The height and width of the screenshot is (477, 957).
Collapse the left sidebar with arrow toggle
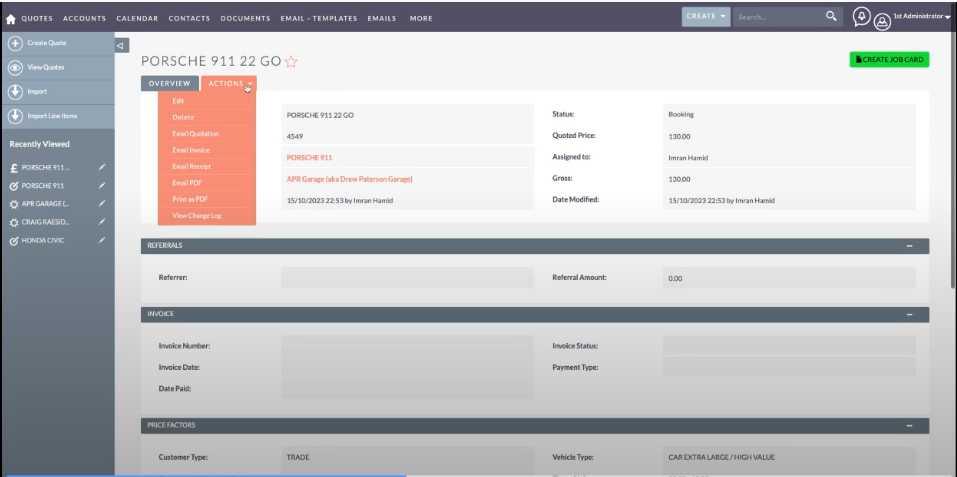(x=121, y=45)
